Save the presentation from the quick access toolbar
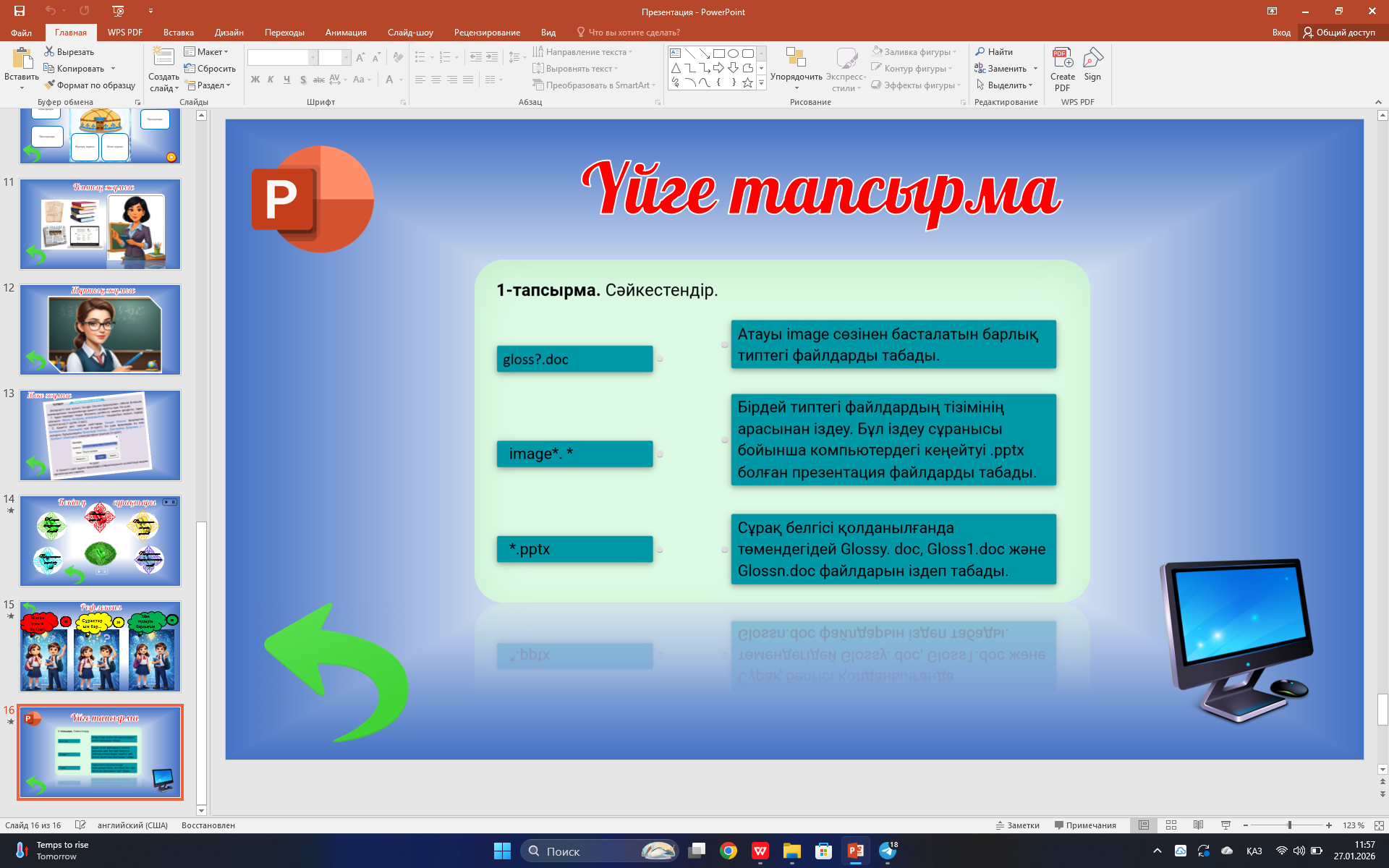This screenshot has height=868, width=1389. (20, 11)
